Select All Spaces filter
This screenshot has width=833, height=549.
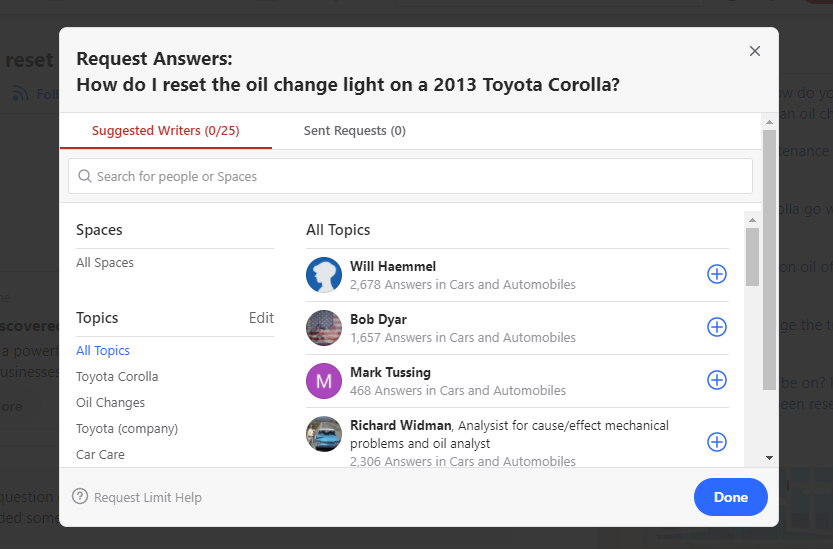point(105,263)
